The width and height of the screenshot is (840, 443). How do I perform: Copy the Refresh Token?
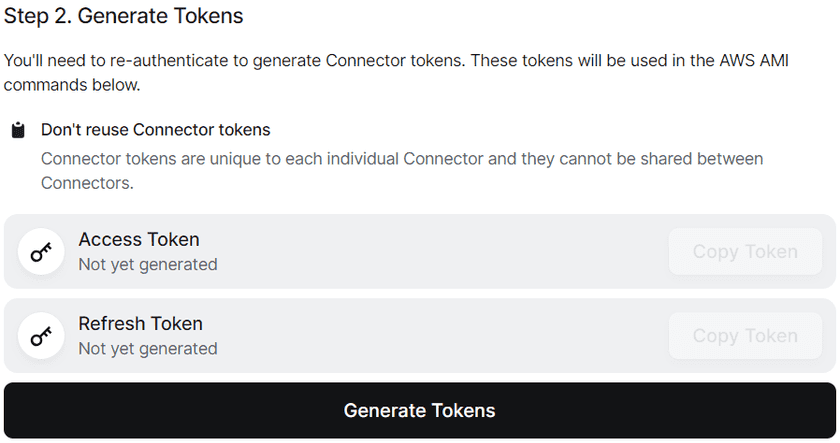click(745, 336)
